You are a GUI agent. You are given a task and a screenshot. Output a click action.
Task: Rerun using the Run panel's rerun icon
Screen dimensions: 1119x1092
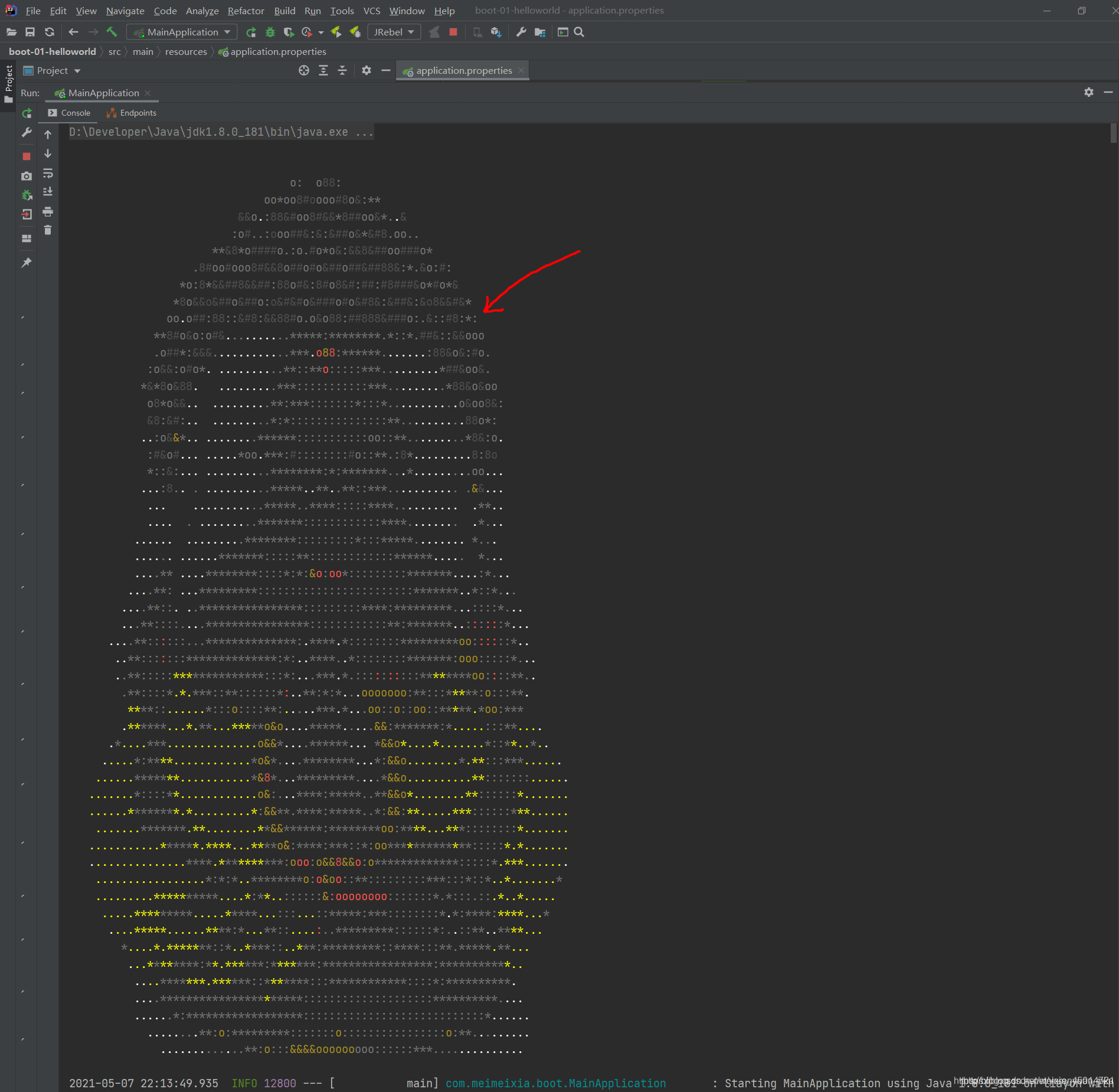27,113
